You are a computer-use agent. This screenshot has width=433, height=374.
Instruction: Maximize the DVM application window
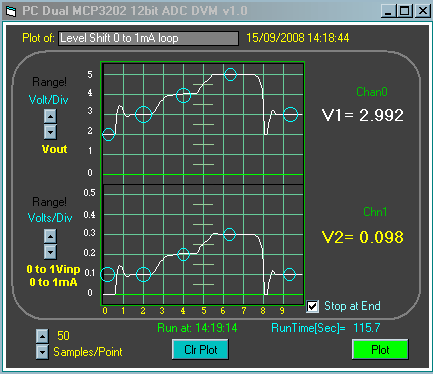point(405,11)
